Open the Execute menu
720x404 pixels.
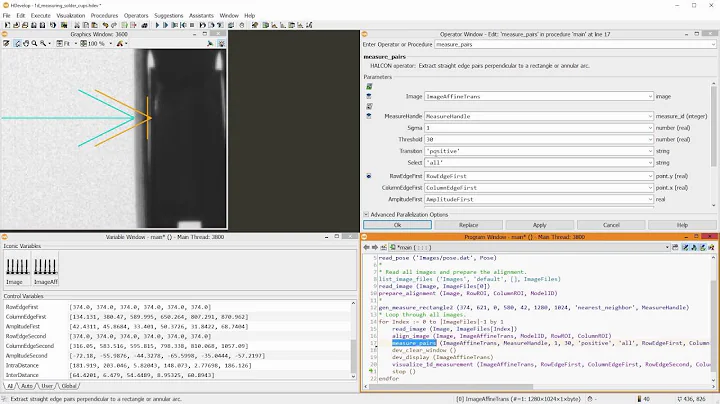40,15
